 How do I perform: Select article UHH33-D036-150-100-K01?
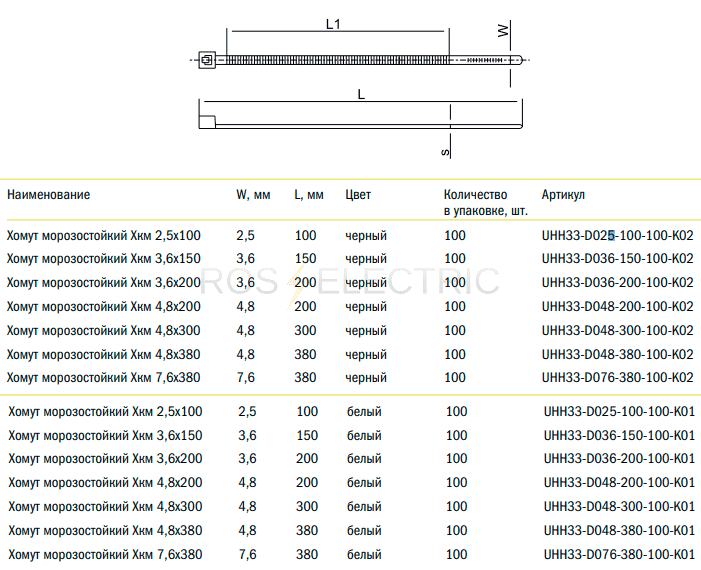click(x=619, y=435)
